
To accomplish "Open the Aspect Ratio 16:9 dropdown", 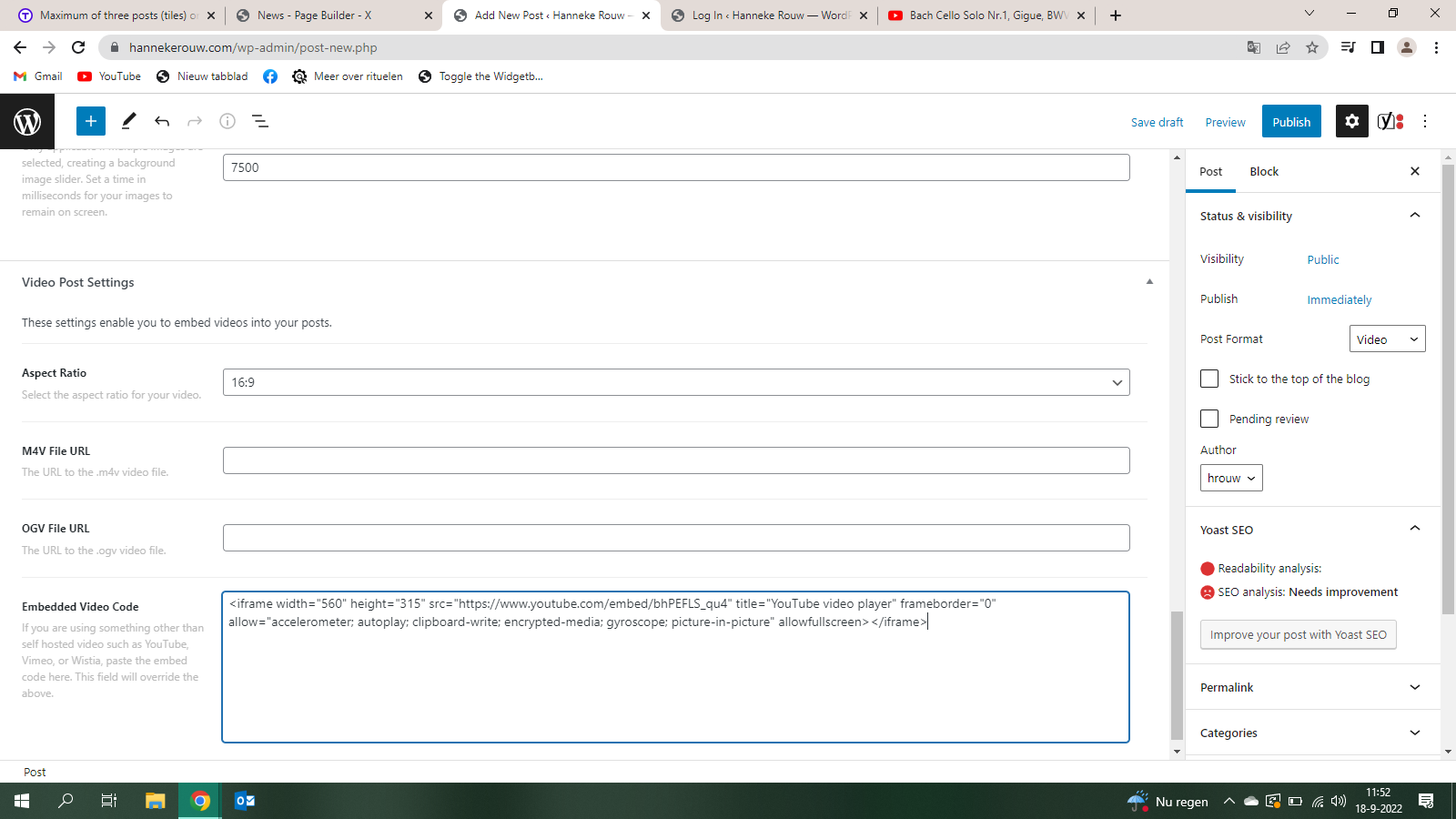I will (x=675, y=382).
